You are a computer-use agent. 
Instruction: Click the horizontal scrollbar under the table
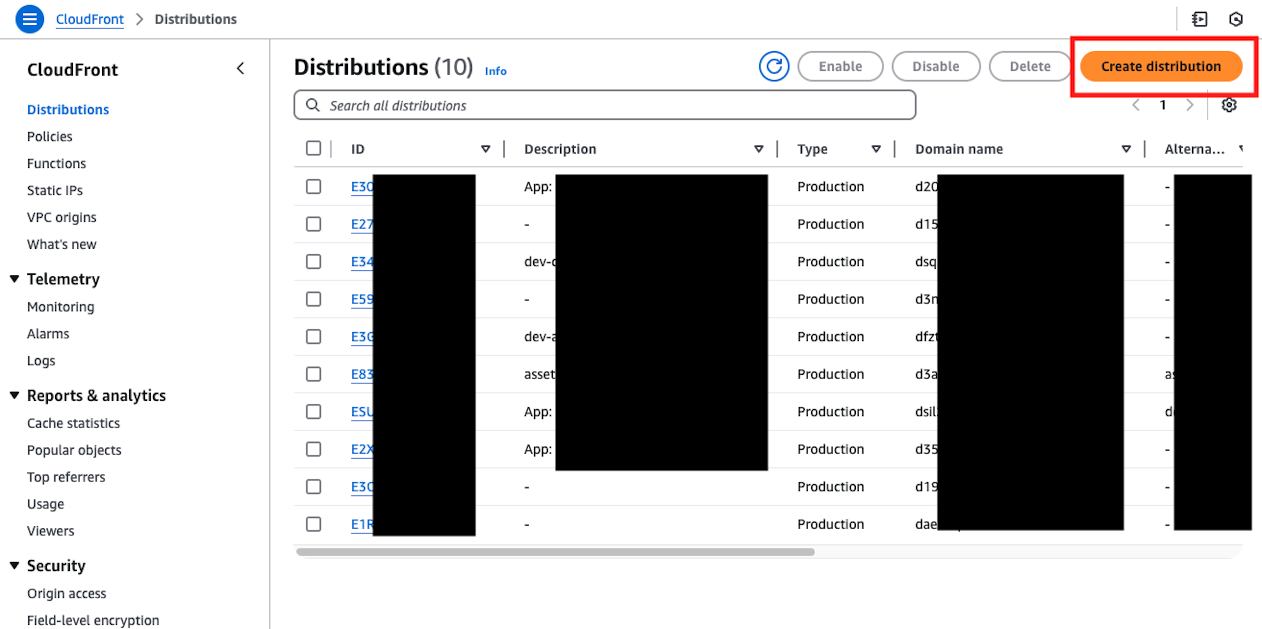point(555,551)
